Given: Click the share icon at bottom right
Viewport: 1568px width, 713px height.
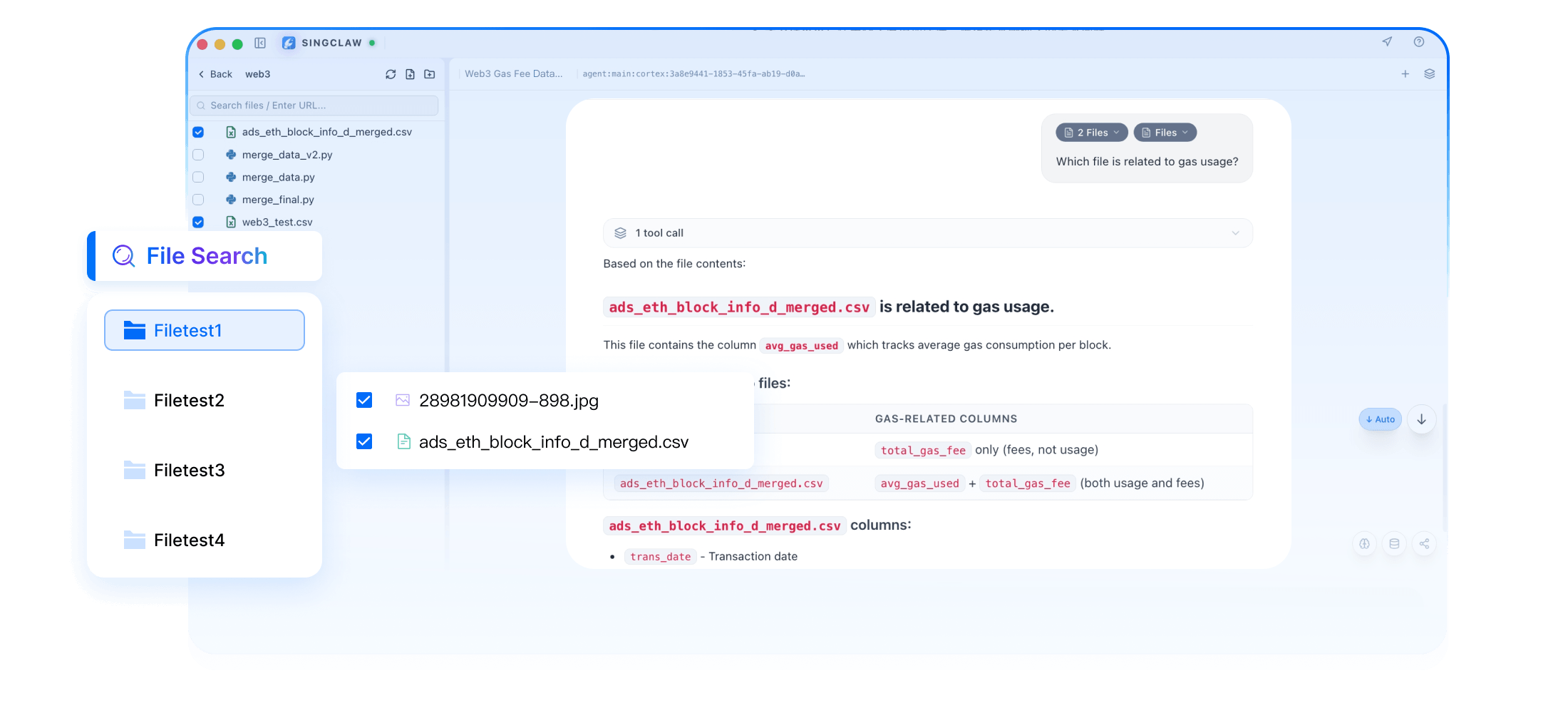Looking at the screenshot, I should (x=1423, y=544).
